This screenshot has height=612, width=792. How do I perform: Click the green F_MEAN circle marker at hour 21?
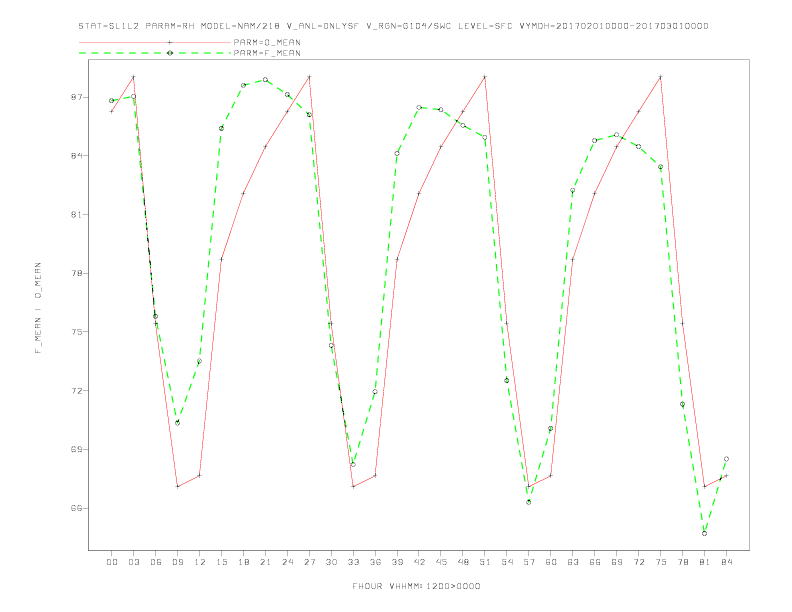265,80
